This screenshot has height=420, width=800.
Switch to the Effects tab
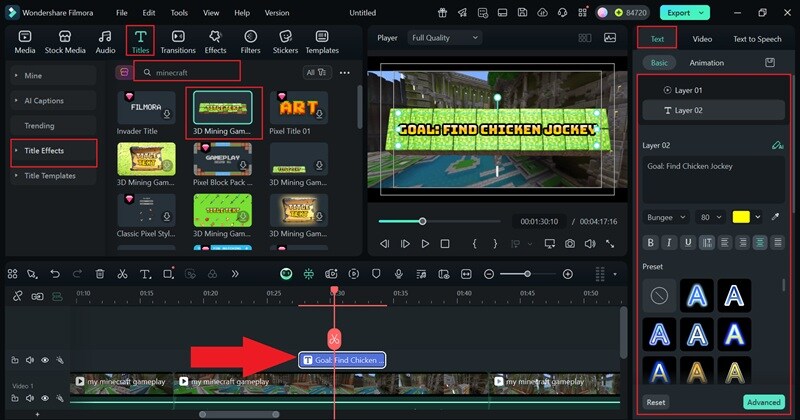tap(215, 42)
